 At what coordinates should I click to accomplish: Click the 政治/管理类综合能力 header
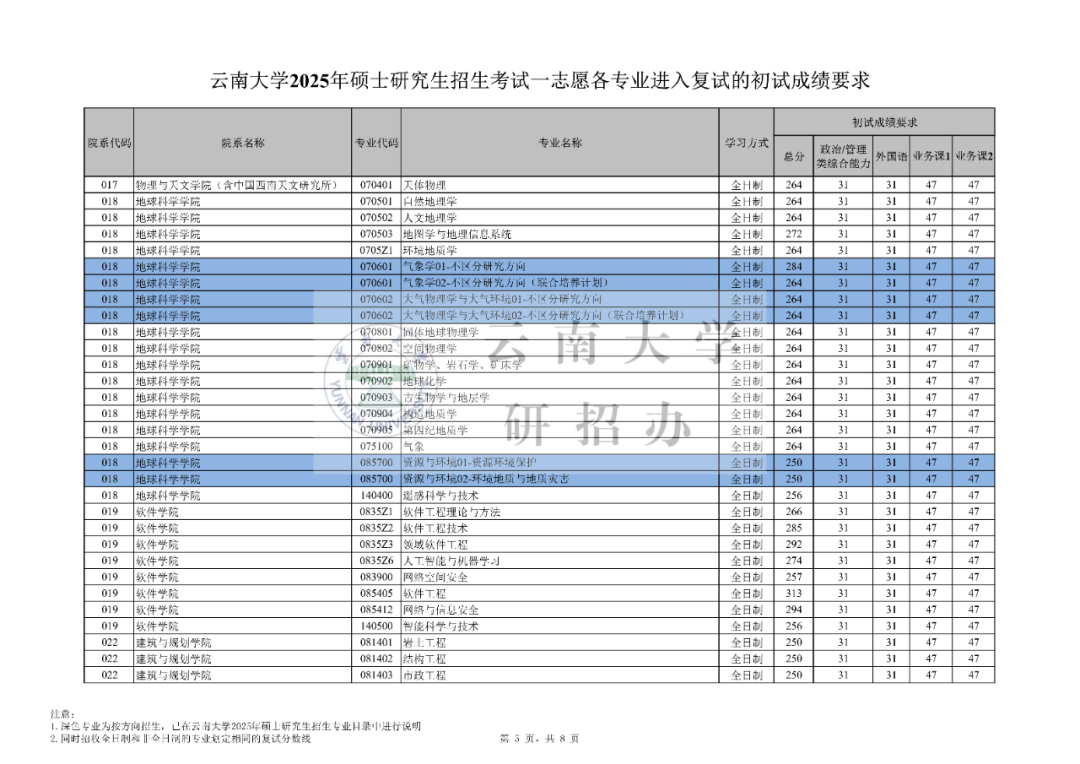pos(843,156)
